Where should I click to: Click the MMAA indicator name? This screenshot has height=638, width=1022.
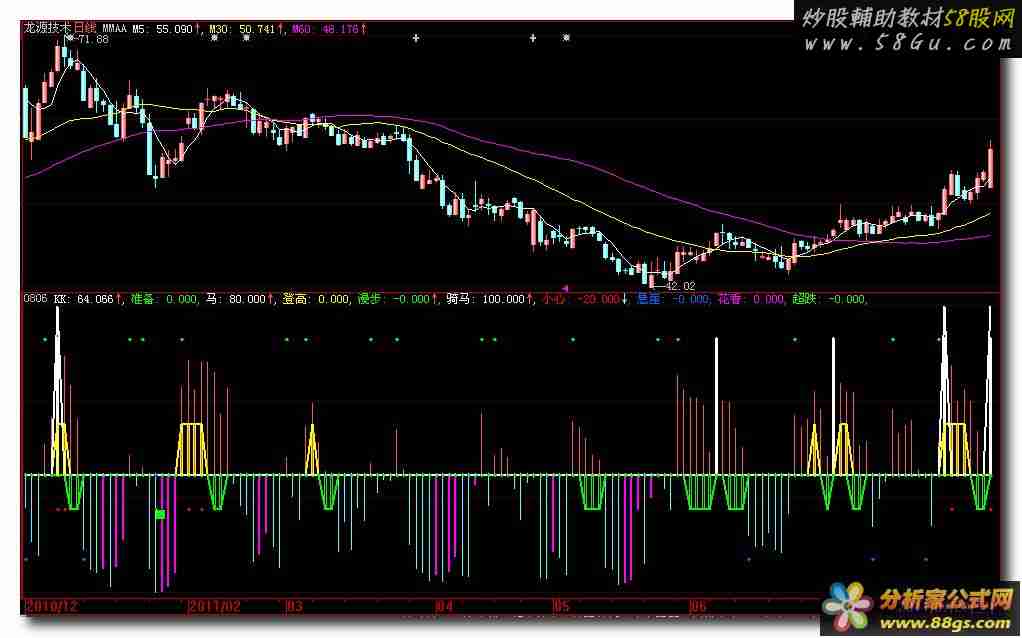115,29
